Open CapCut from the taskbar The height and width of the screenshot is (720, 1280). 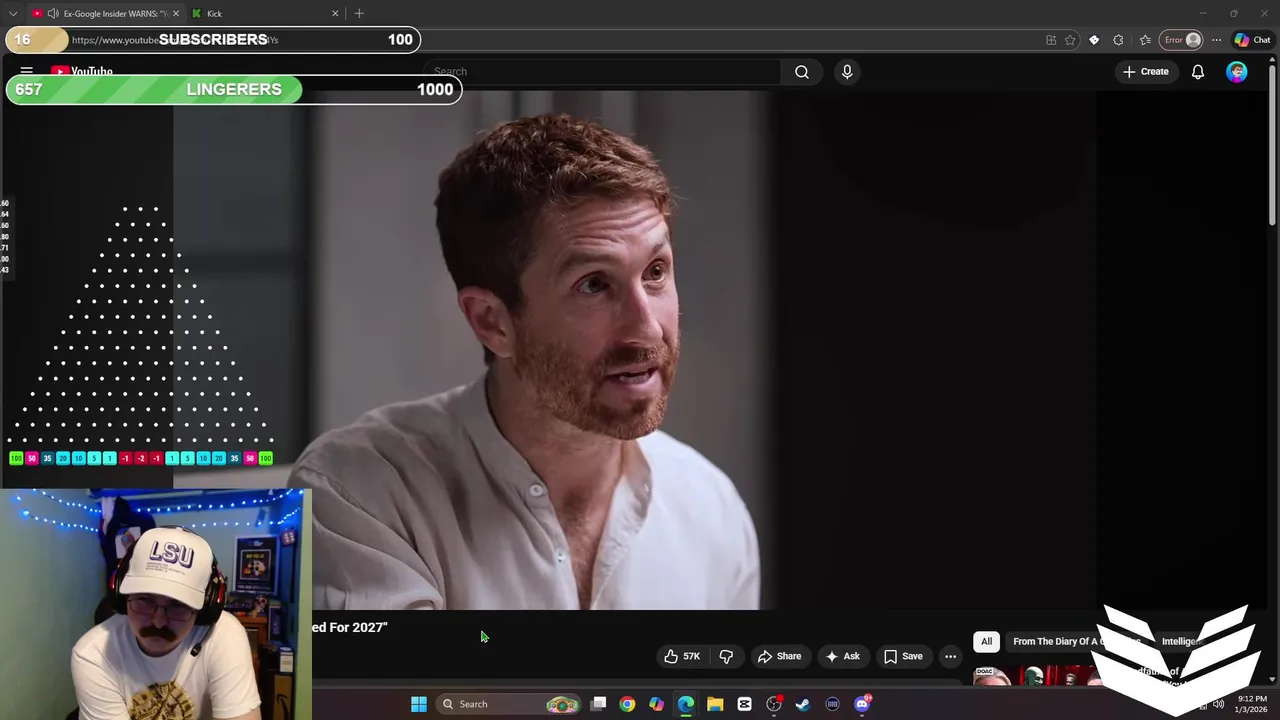coord(744,704)
